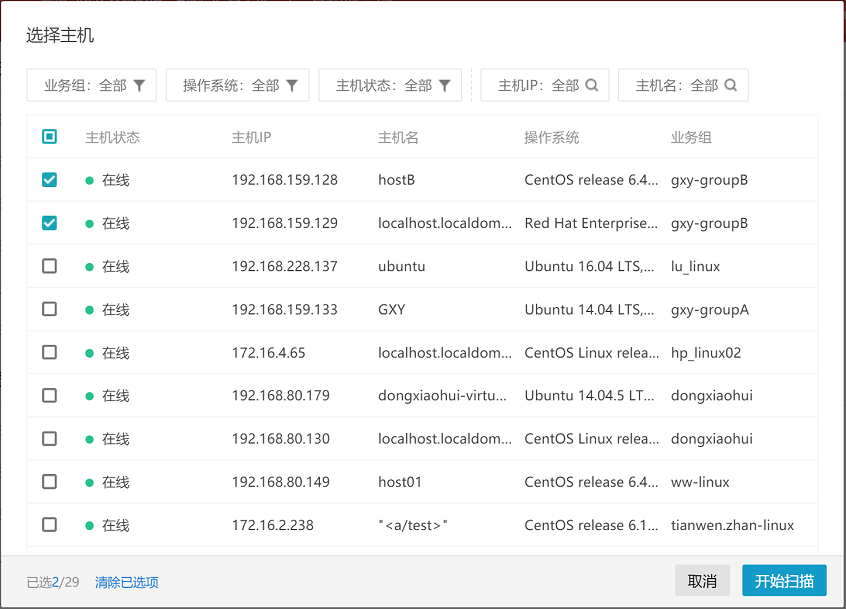Select the GXY host checkbox
This screenshot has height=609, width=846.
[49, 309]
